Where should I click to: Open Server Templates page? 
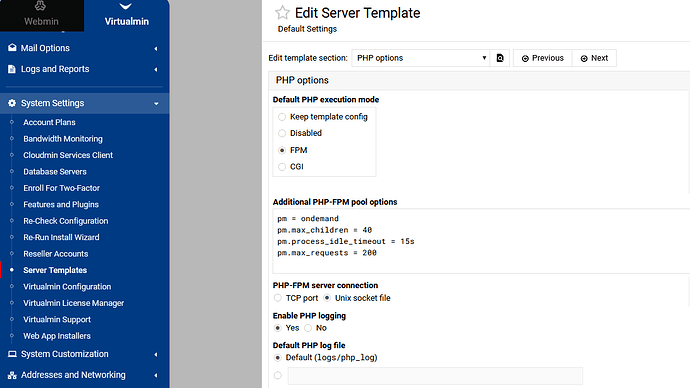[x=55, y=270]
